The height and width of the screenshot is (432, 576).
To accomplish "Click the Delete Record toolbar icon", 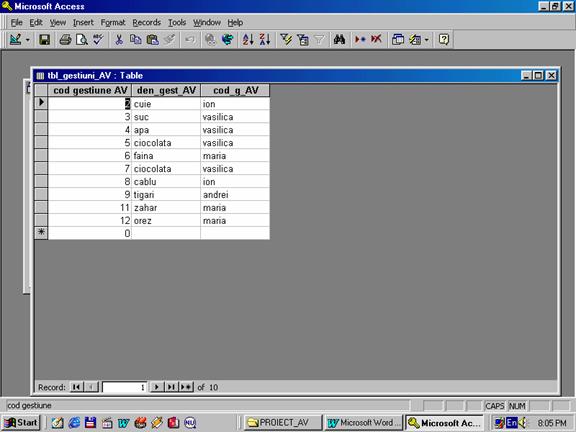I will point(376,39).
